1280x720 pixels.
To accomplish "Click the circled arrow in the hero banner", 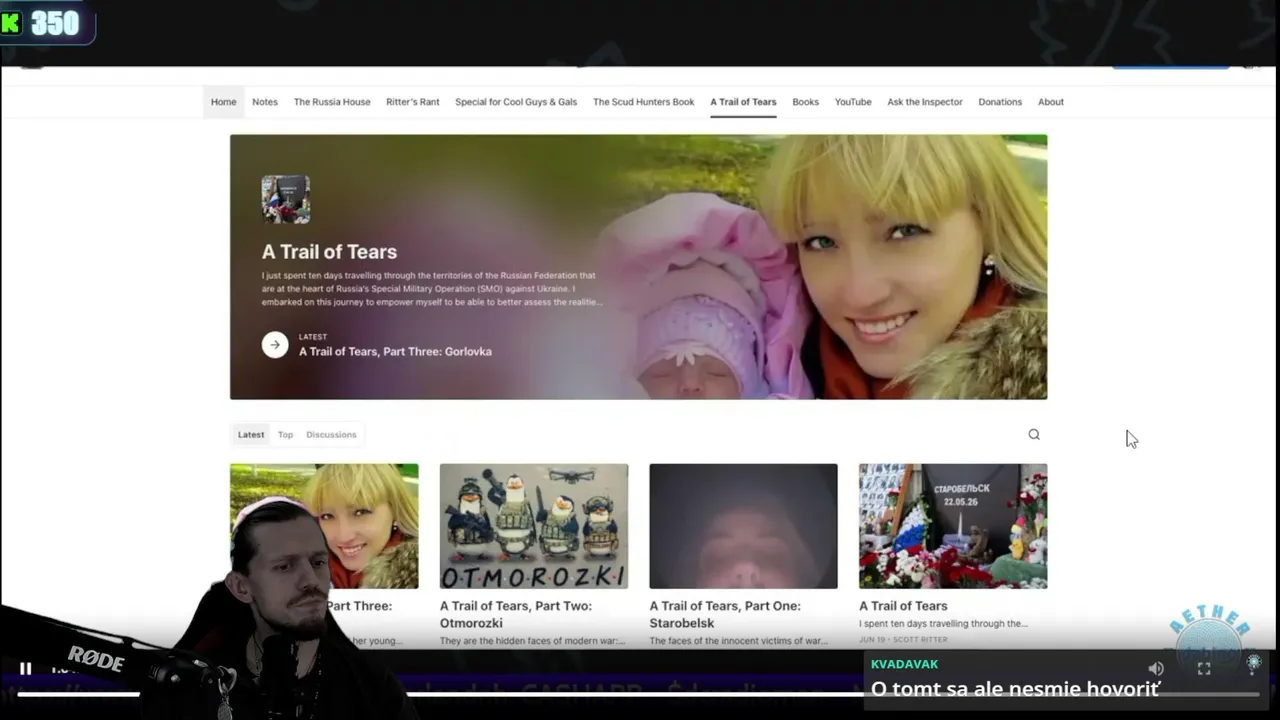I will click(x=275, y=345).
